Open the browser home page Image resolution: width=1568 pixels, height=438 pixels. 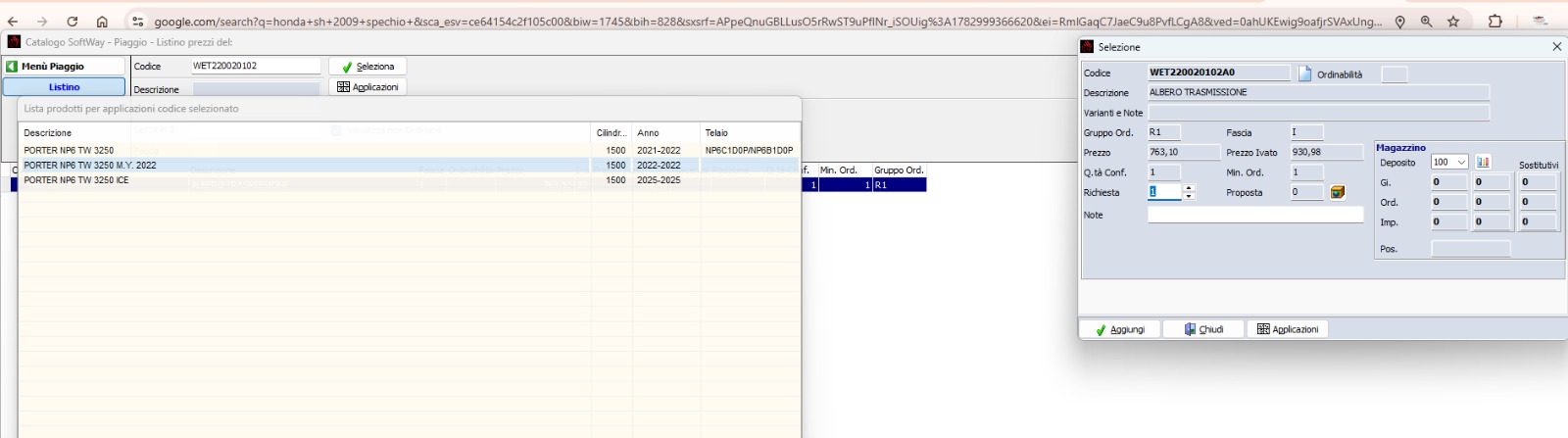click(x=102, y=21)
